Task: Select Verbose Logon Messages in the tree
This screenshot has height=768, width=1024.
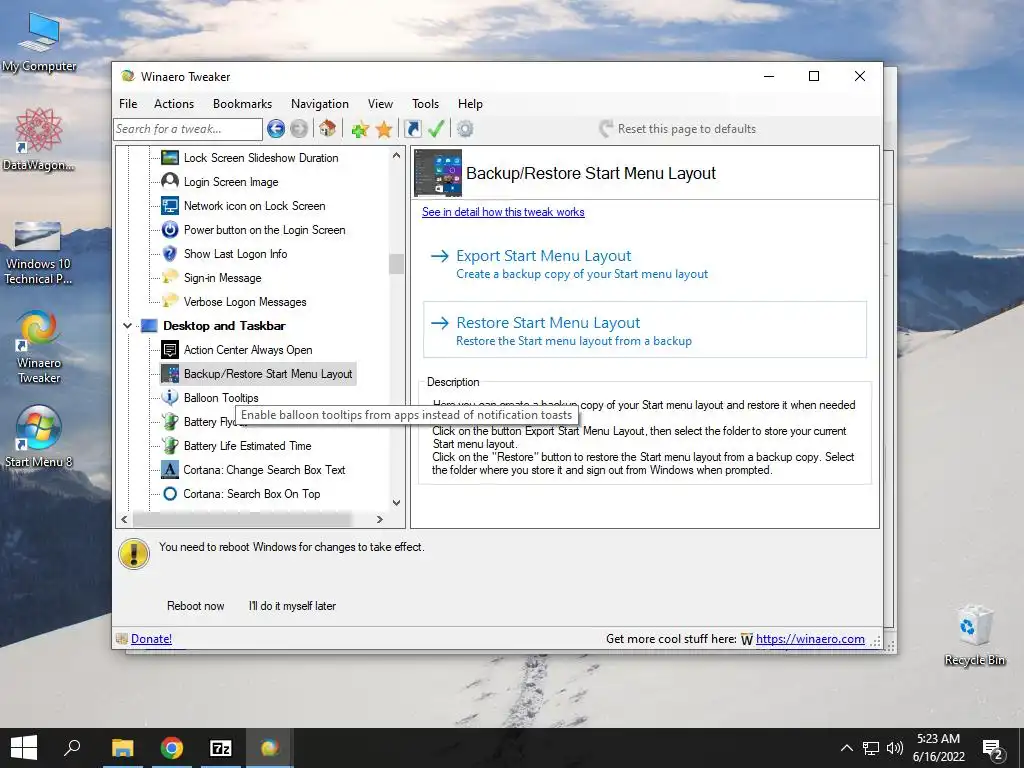Action: (x=245, y=302)
